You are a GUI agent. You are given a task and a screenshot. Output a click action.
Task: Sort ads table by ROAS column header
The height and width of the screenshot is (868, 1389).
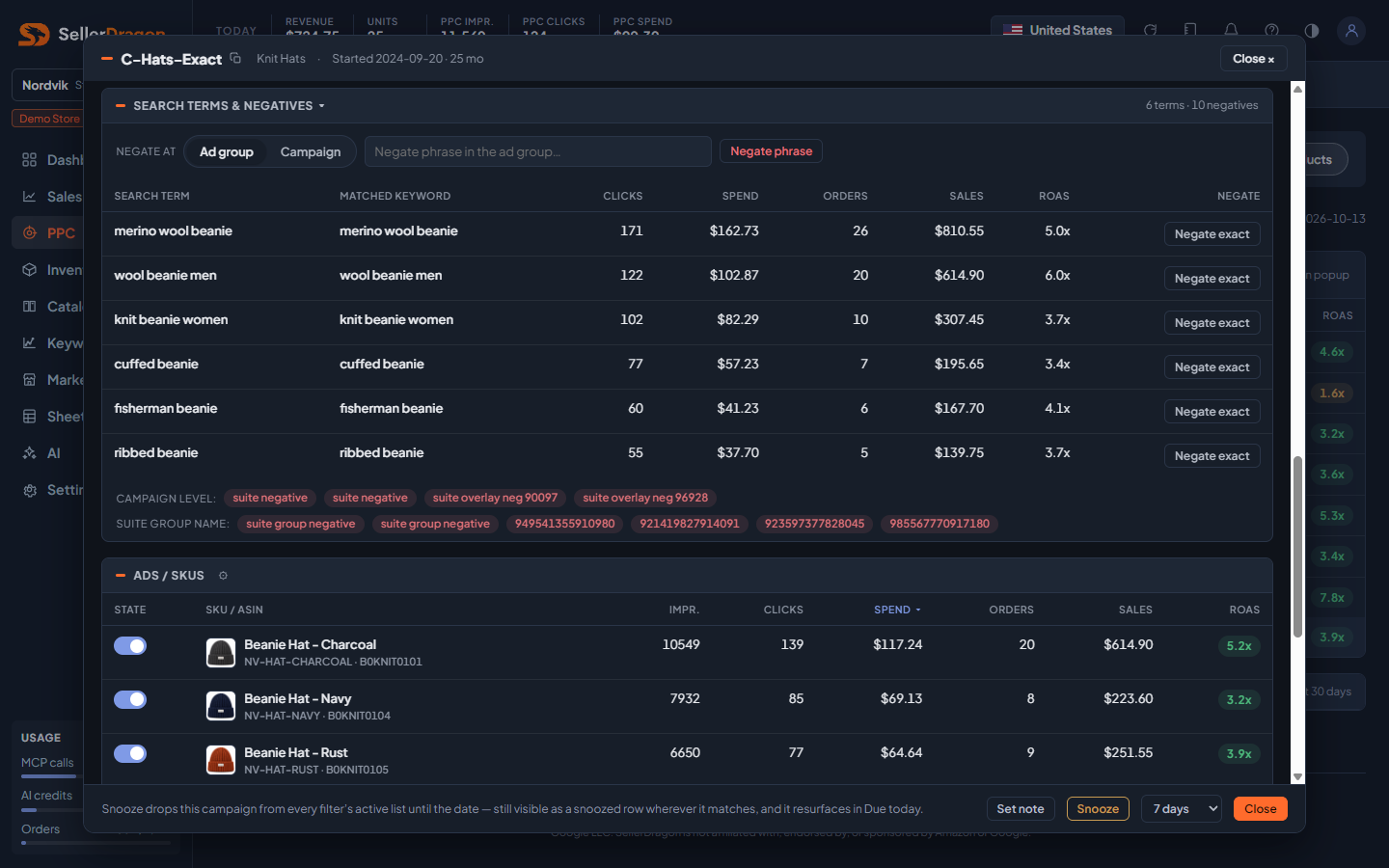pos(1244,610)
